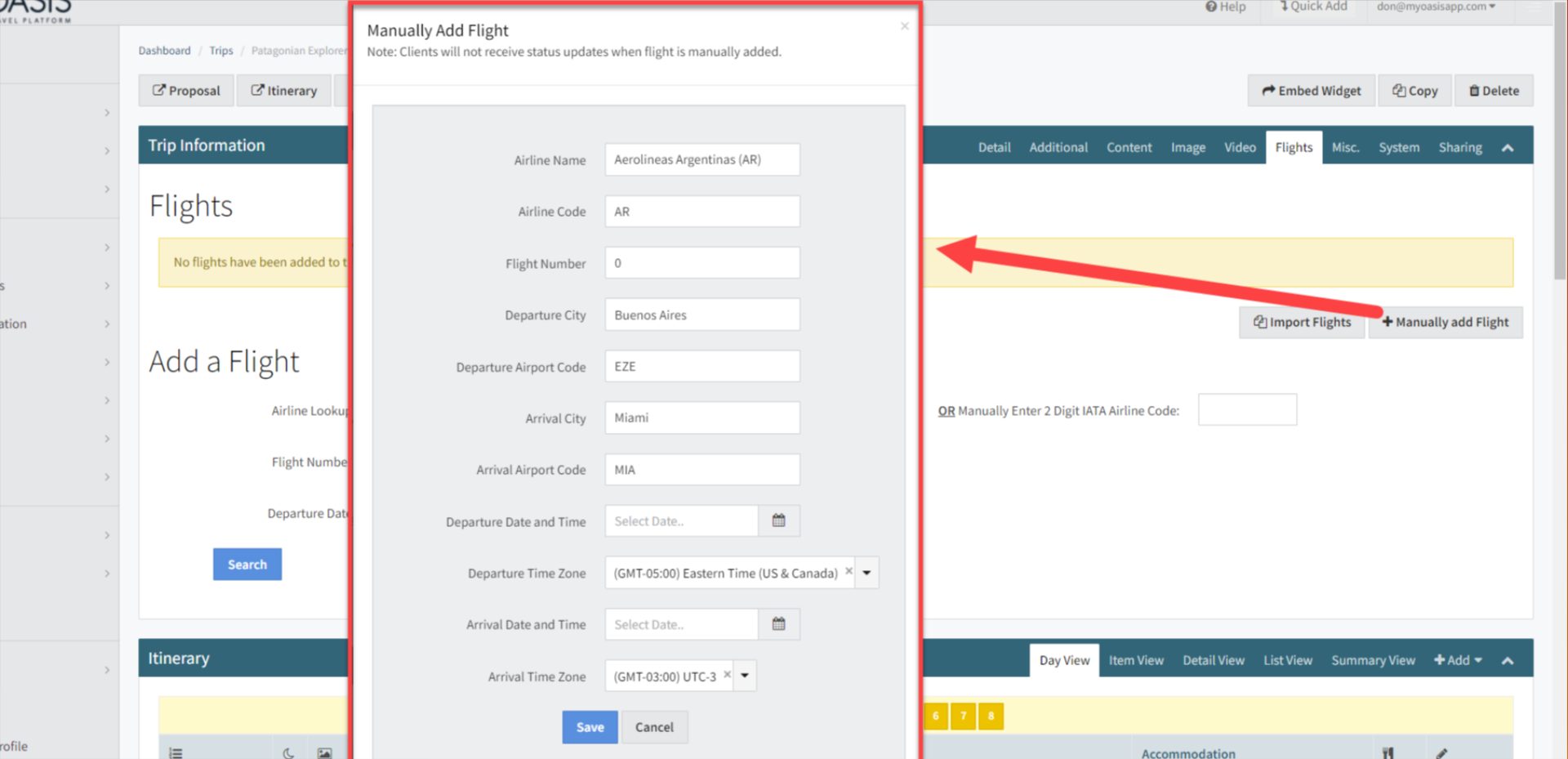Click the moon nights icon in itinerary header
Screen dimensions: 1568x759
coord(288,753)
